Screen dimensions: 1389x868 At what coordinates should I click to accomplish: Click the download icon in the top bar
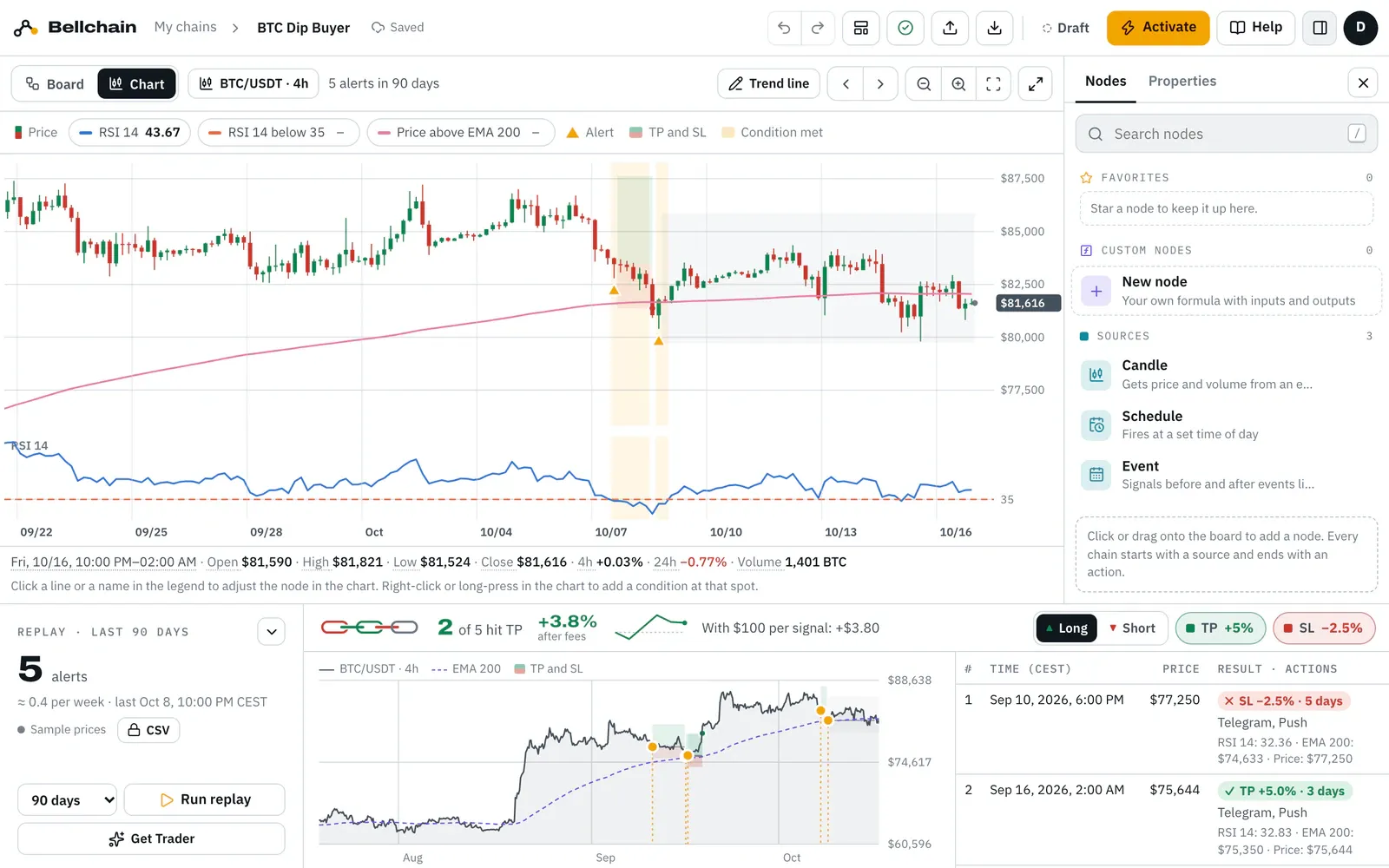(x=995, y=28)
